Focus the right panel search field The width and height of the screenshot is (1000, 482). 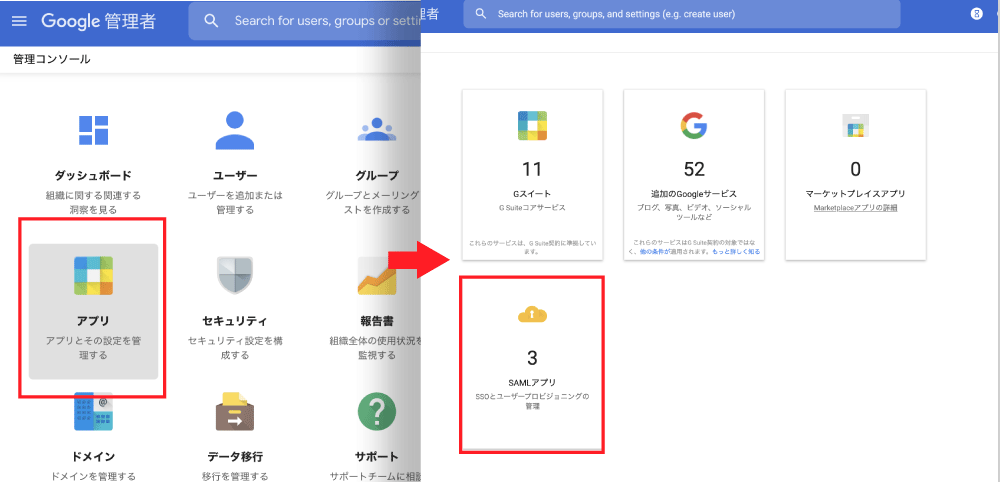[682, 13]
